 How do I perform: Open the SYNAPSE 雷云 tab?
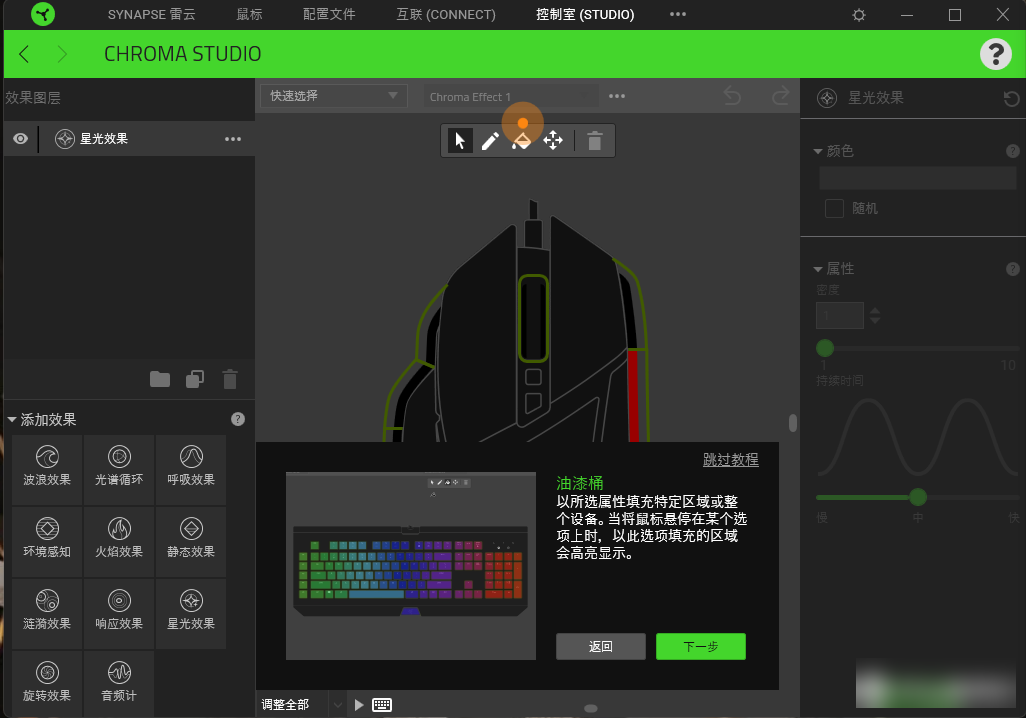[152, 14]
